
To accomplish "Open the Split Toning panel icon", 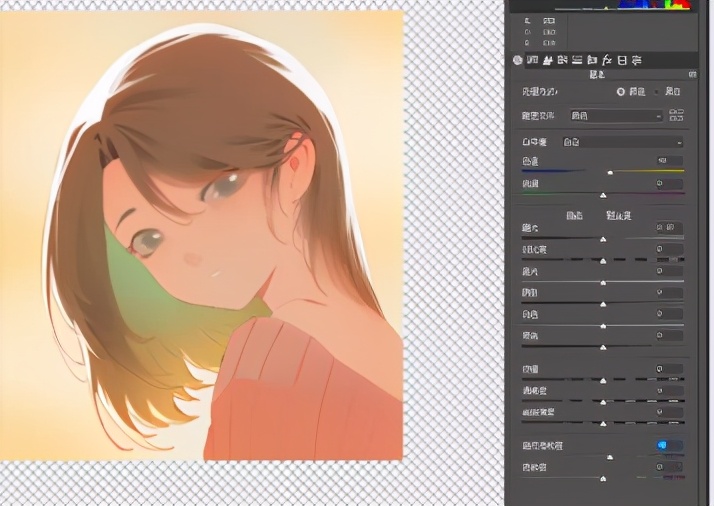I will (577, 60).
